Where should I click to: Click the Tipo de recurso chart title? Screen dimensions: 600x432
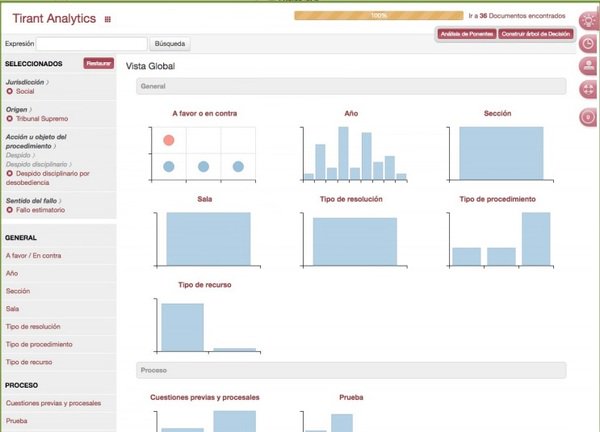click(205, 285)
